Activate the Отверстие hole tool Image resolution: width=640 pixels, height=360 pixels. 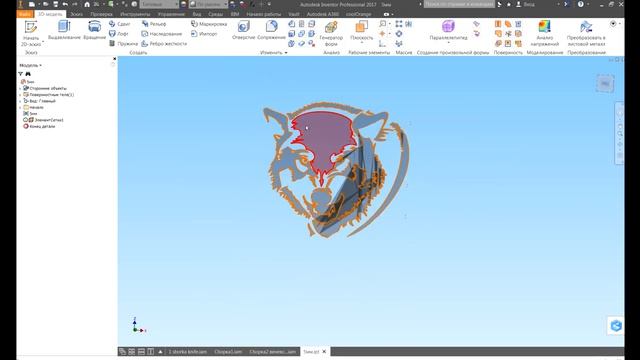[x=243, y=30]
